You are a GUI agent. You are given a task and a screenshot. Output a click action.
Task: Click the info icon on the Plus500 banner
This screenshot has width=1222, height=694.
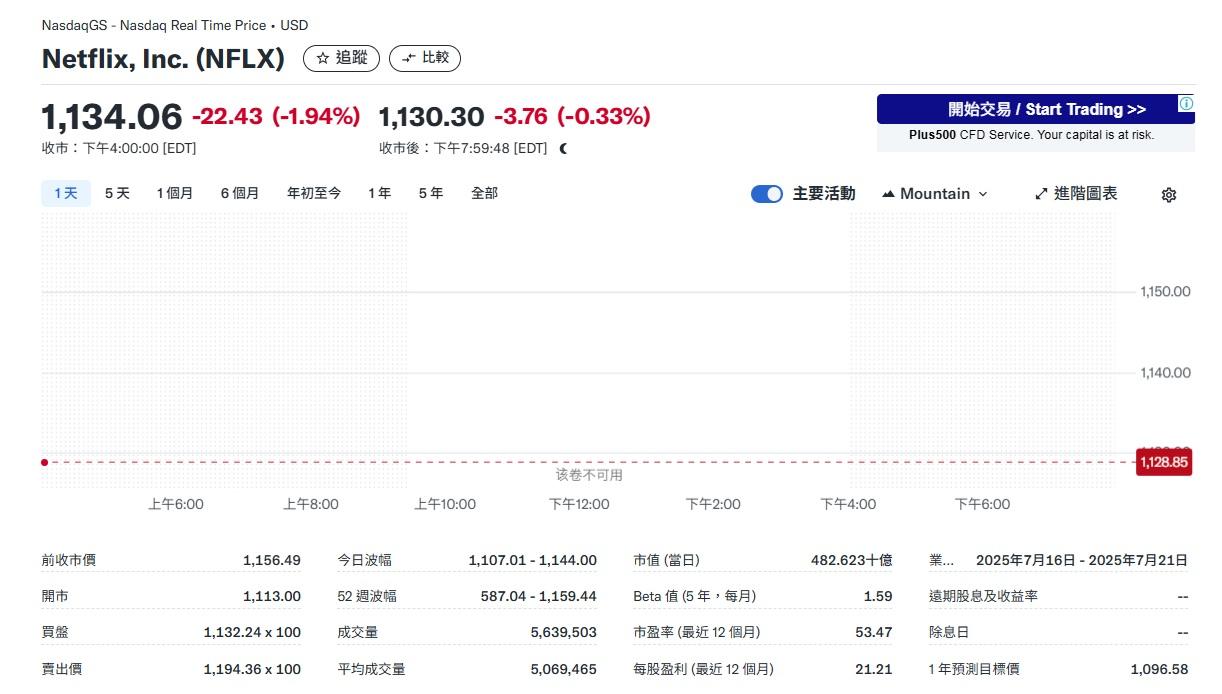tap(1185, 103)
